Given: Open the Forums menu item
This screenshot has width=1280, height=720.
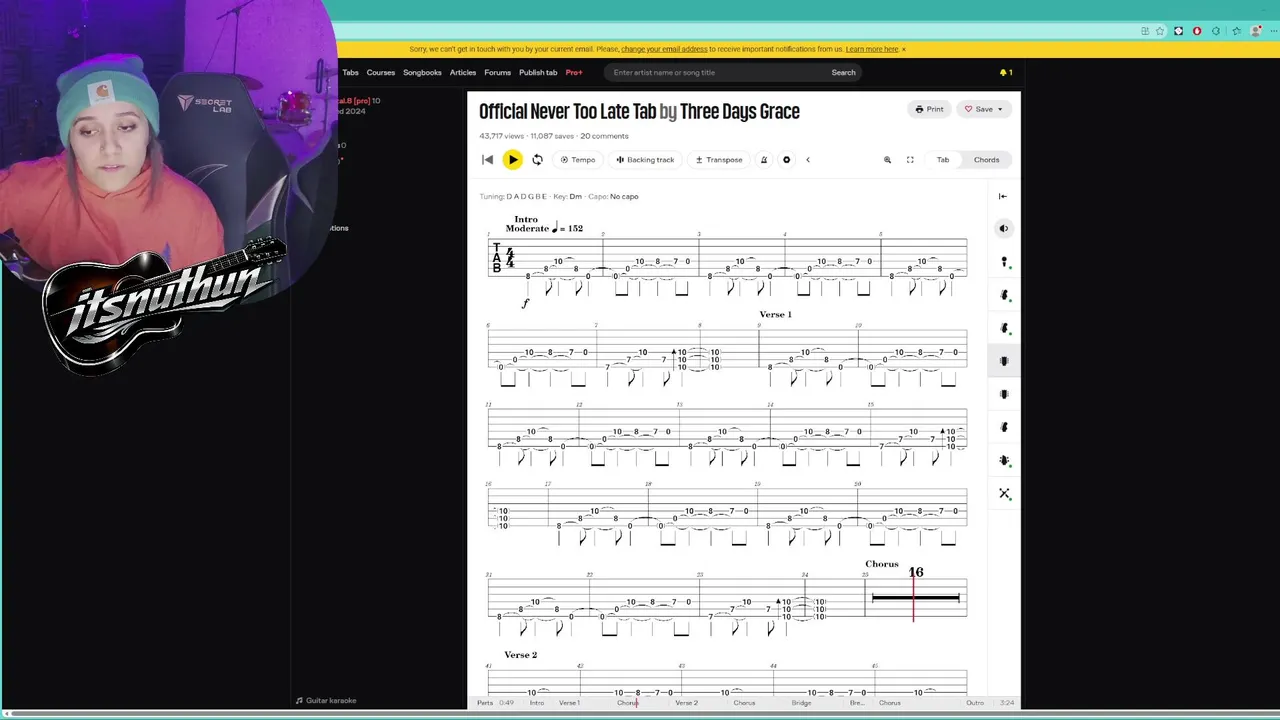Looking at the screenshot, I should tap(497, 72).
